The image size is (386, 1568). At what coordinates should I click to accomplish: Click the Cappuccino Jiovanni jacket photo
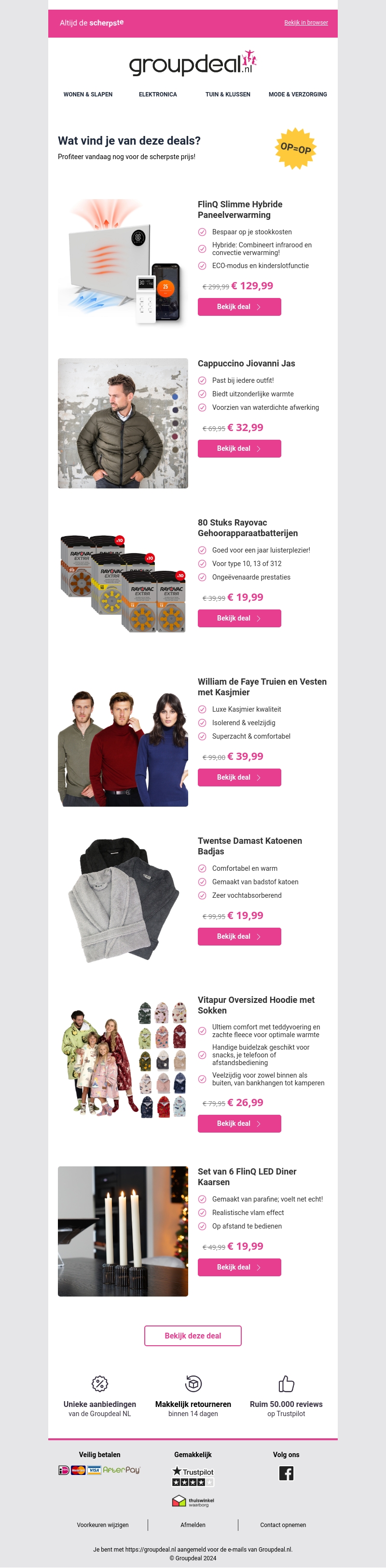tap(123, 423)
